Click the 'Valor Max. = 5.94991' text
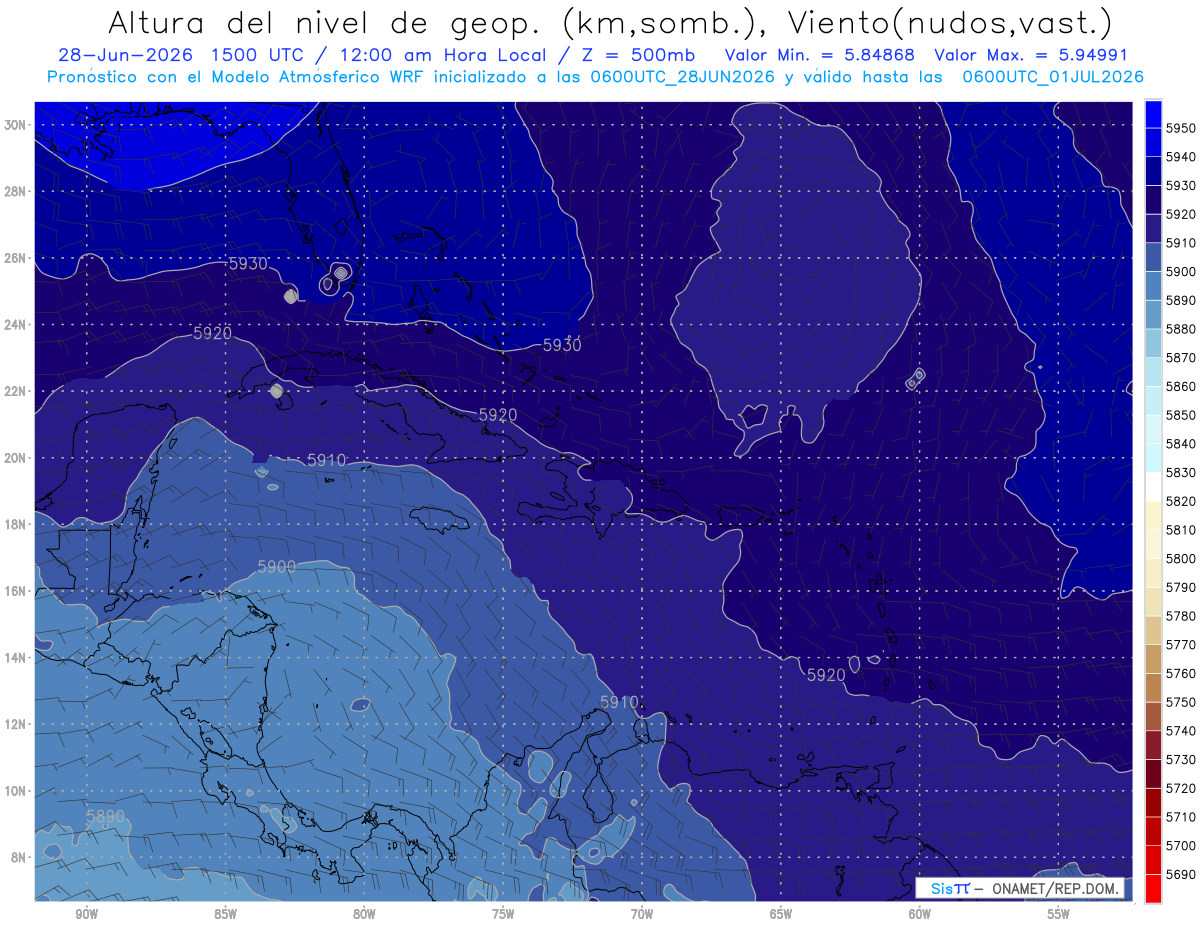Image resolution: width=1200 pixels, height=927 pixels. coord(1031,55)
